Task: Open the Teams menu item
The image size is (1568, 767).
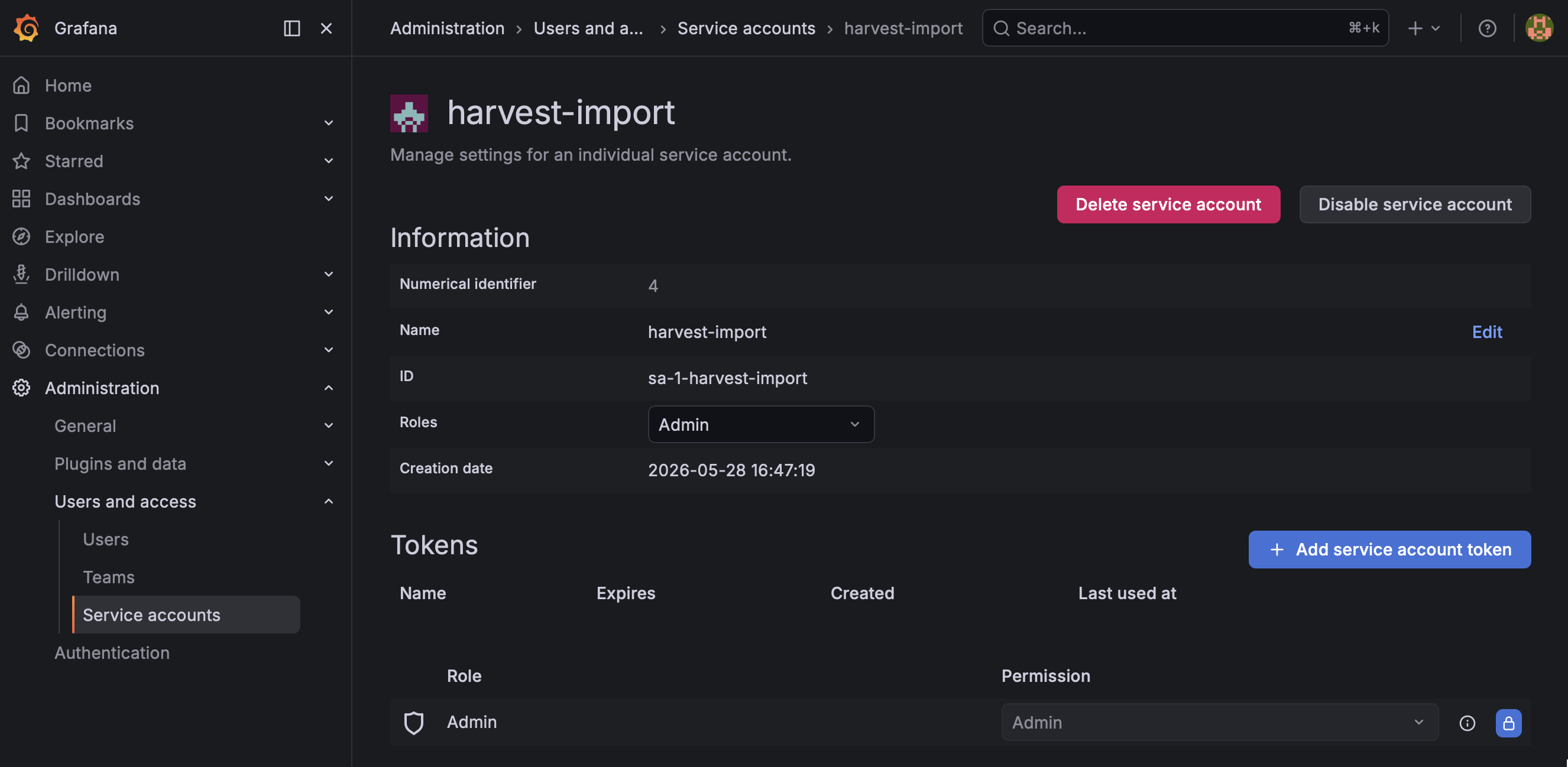Action: (108, 577)
